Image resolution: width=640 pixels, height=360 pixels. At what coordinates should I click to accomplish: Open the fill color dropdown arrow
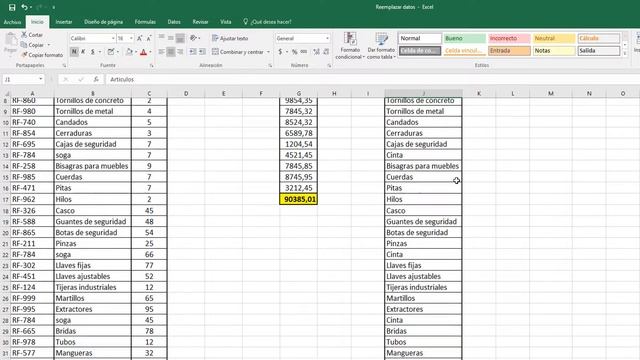[136, 52]
